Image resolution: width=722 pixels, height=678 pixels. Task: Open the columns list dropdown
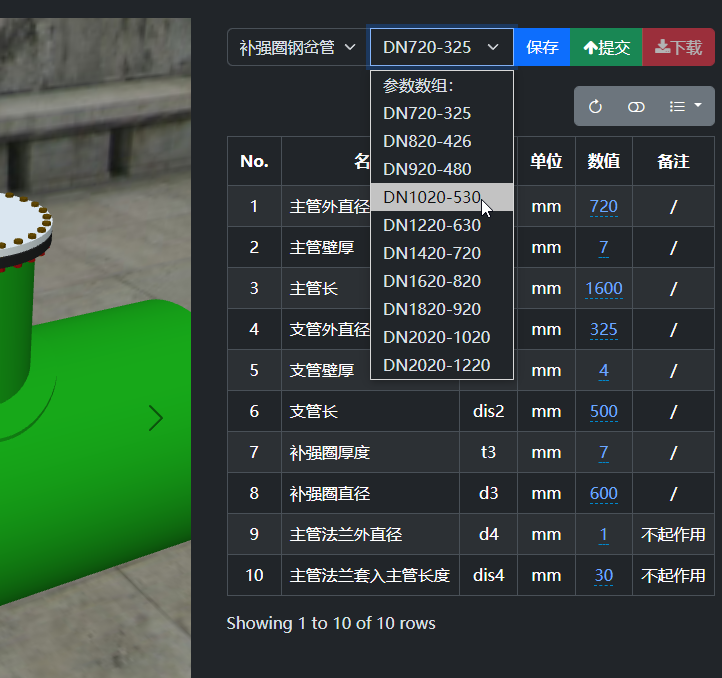(685, 106)
